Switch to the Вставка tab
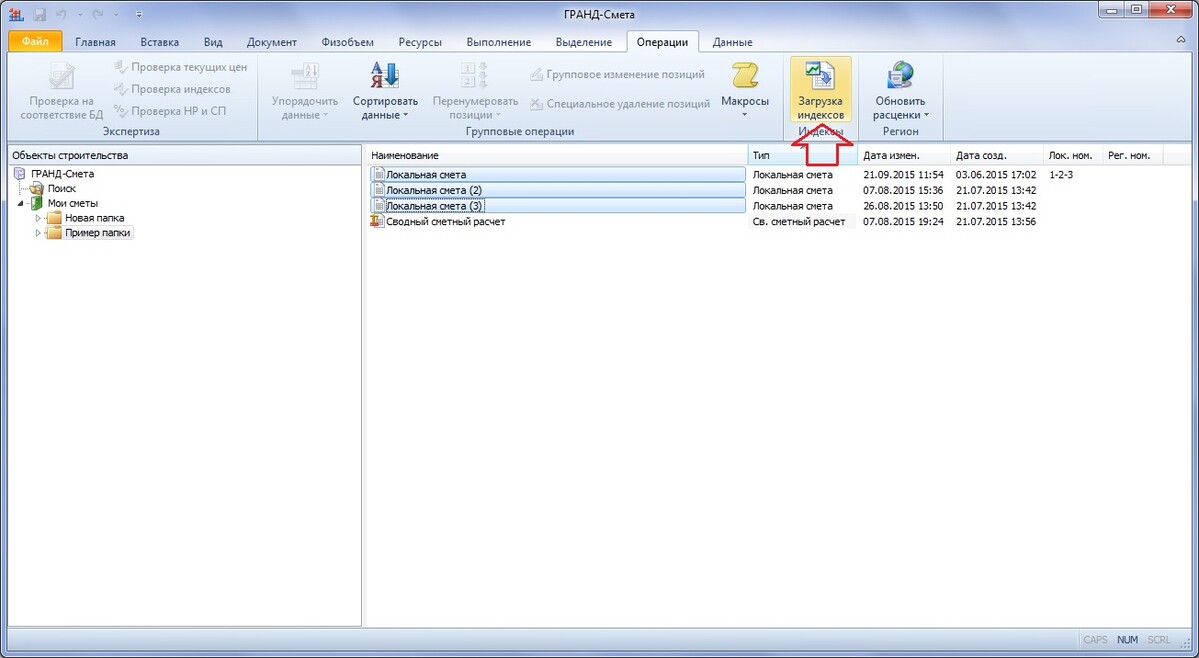Viewport: 1199px width, 658px height. tap(160, 43)
